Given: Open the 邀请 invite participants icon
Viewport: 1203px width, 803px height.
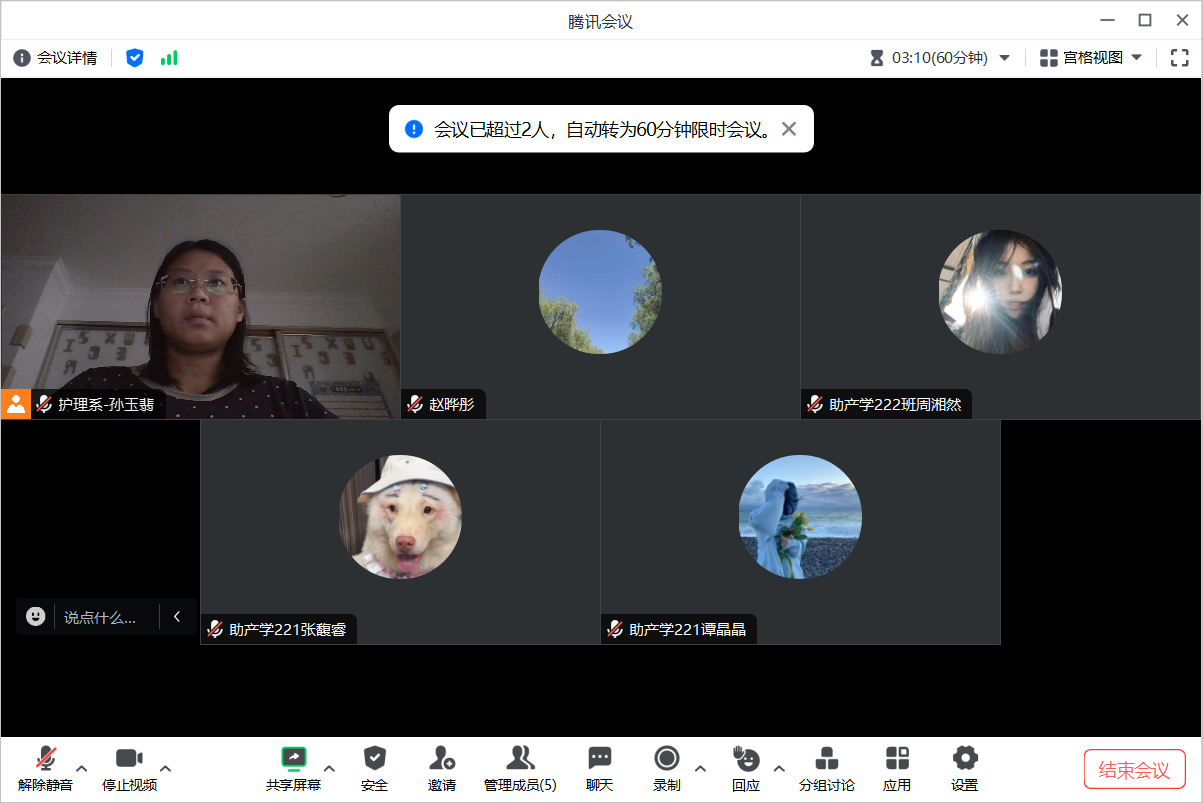Looking at the screenshot, I should coord(442,759).
